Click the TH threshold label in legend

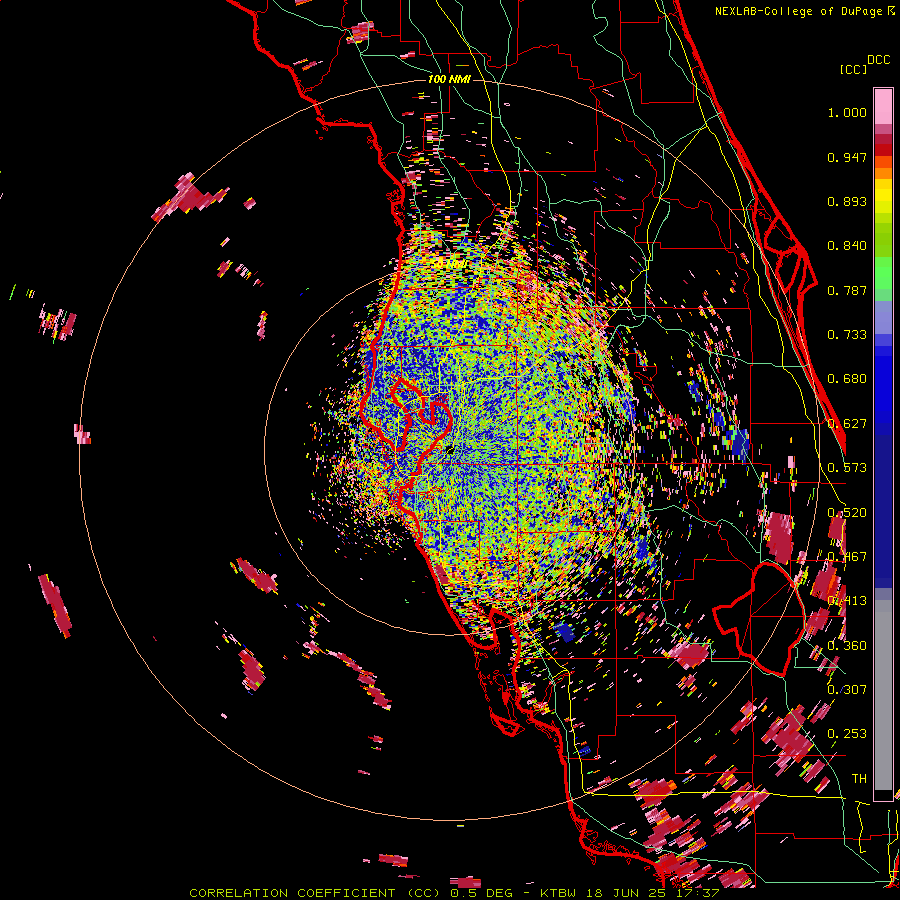tap(859, 779)
